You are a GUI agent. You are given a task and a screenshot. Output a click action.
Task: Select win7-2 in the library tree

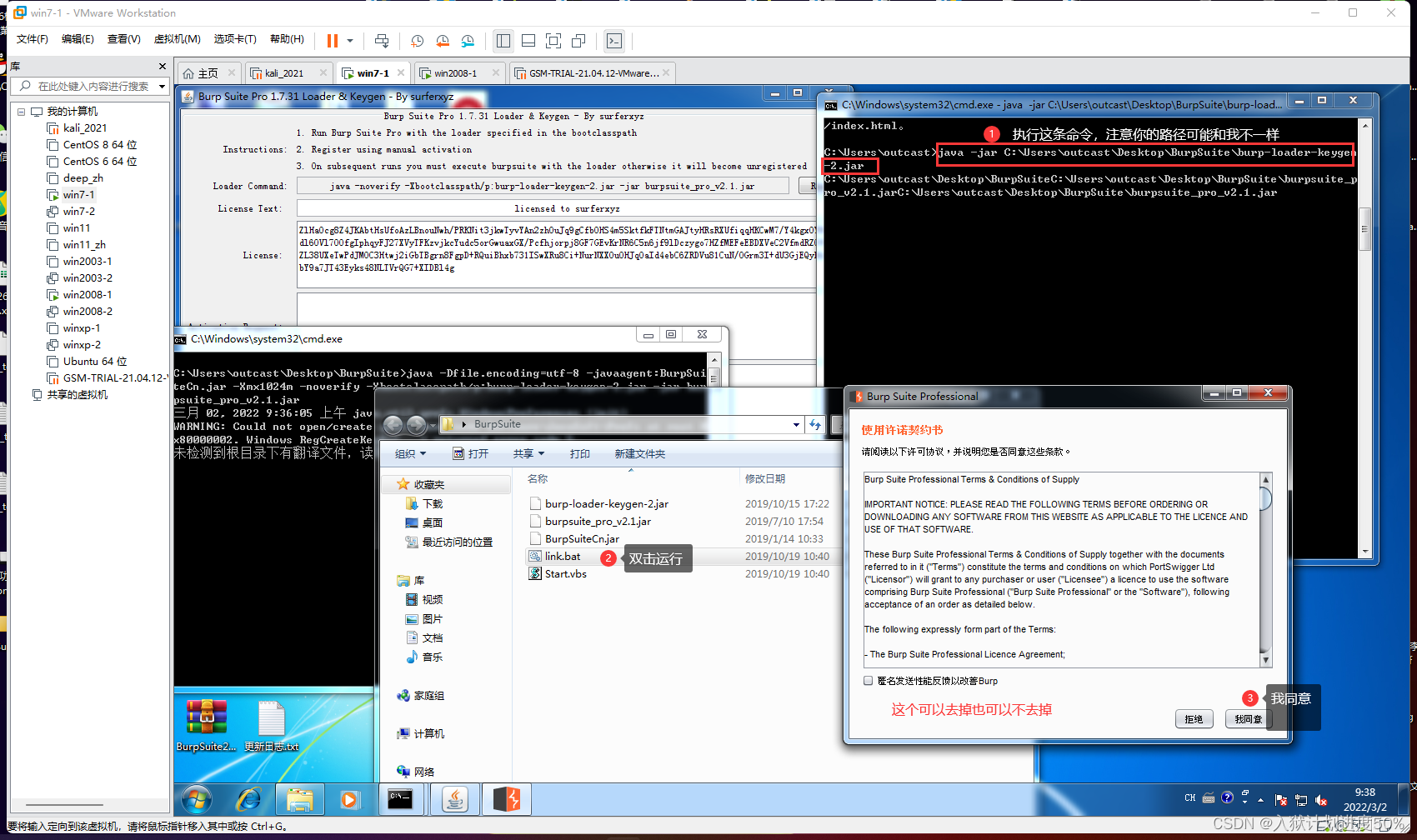coord(78,211)
